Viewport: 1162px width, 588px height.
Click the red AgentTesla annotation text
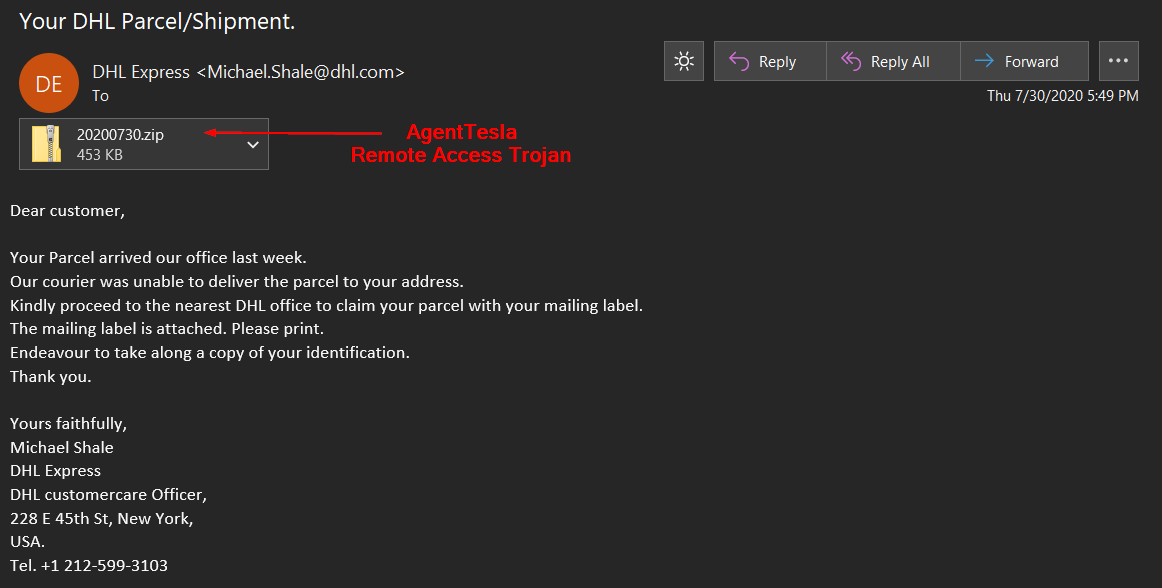(461, 132)
